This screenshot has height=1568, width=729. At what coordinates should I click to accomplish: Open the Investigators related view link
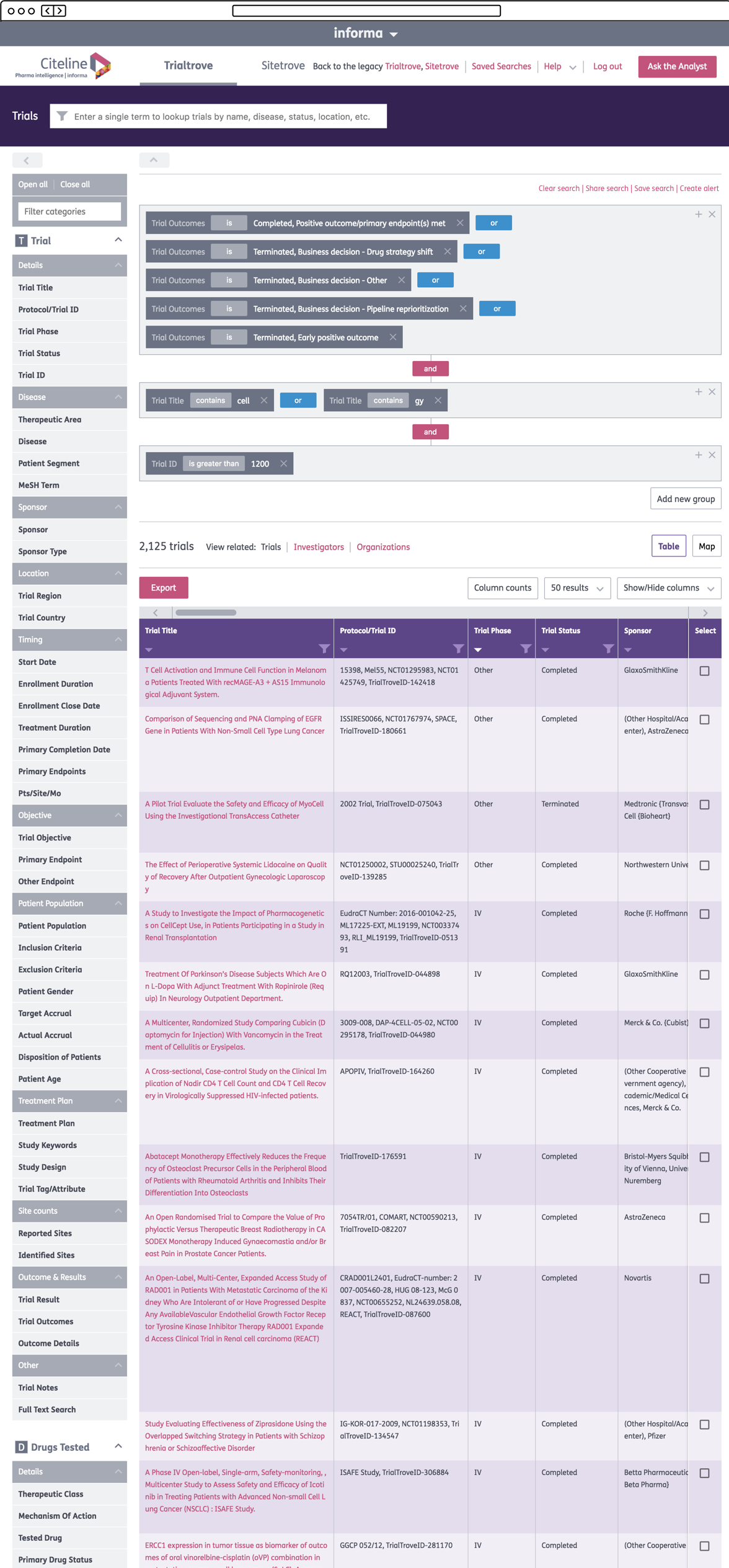319,547
